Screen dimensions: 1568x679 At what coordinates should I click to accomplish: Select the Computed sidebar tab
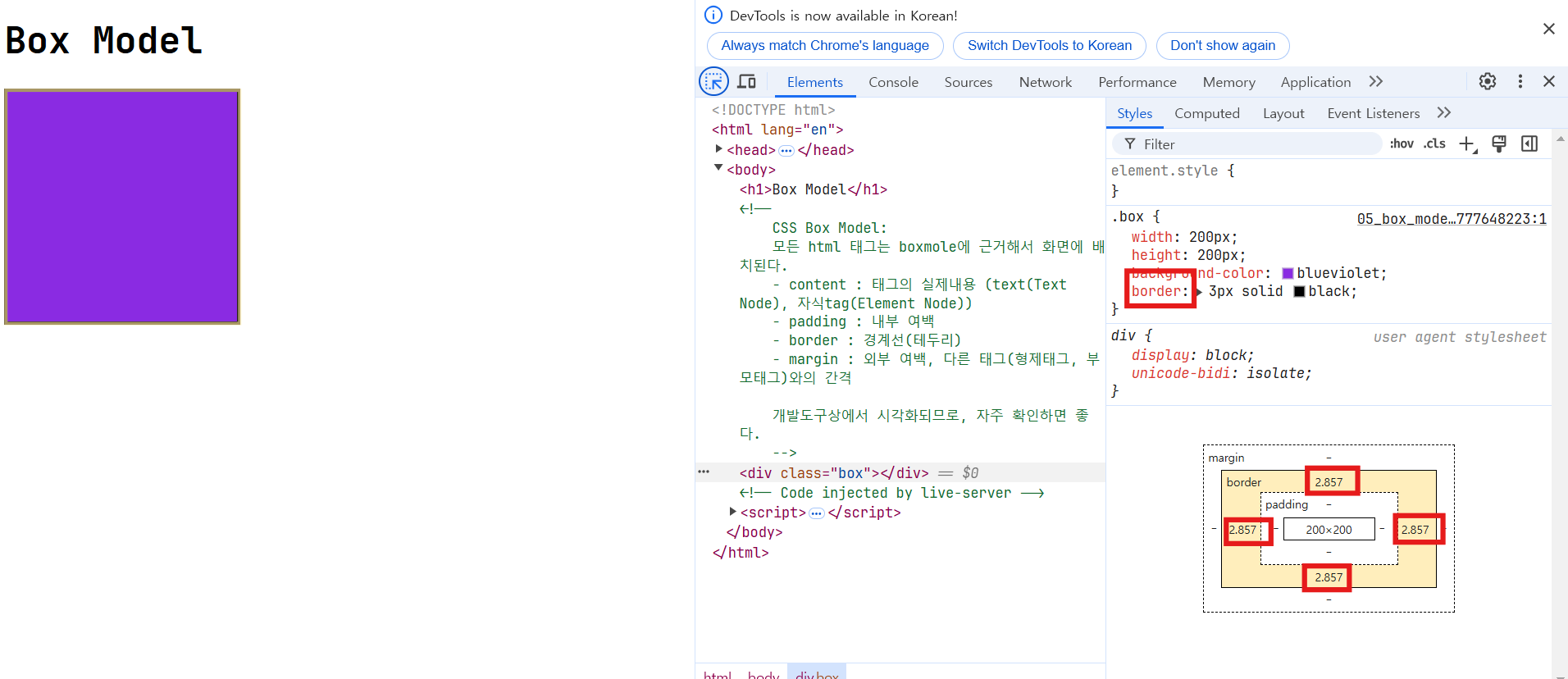[1206, 113]
